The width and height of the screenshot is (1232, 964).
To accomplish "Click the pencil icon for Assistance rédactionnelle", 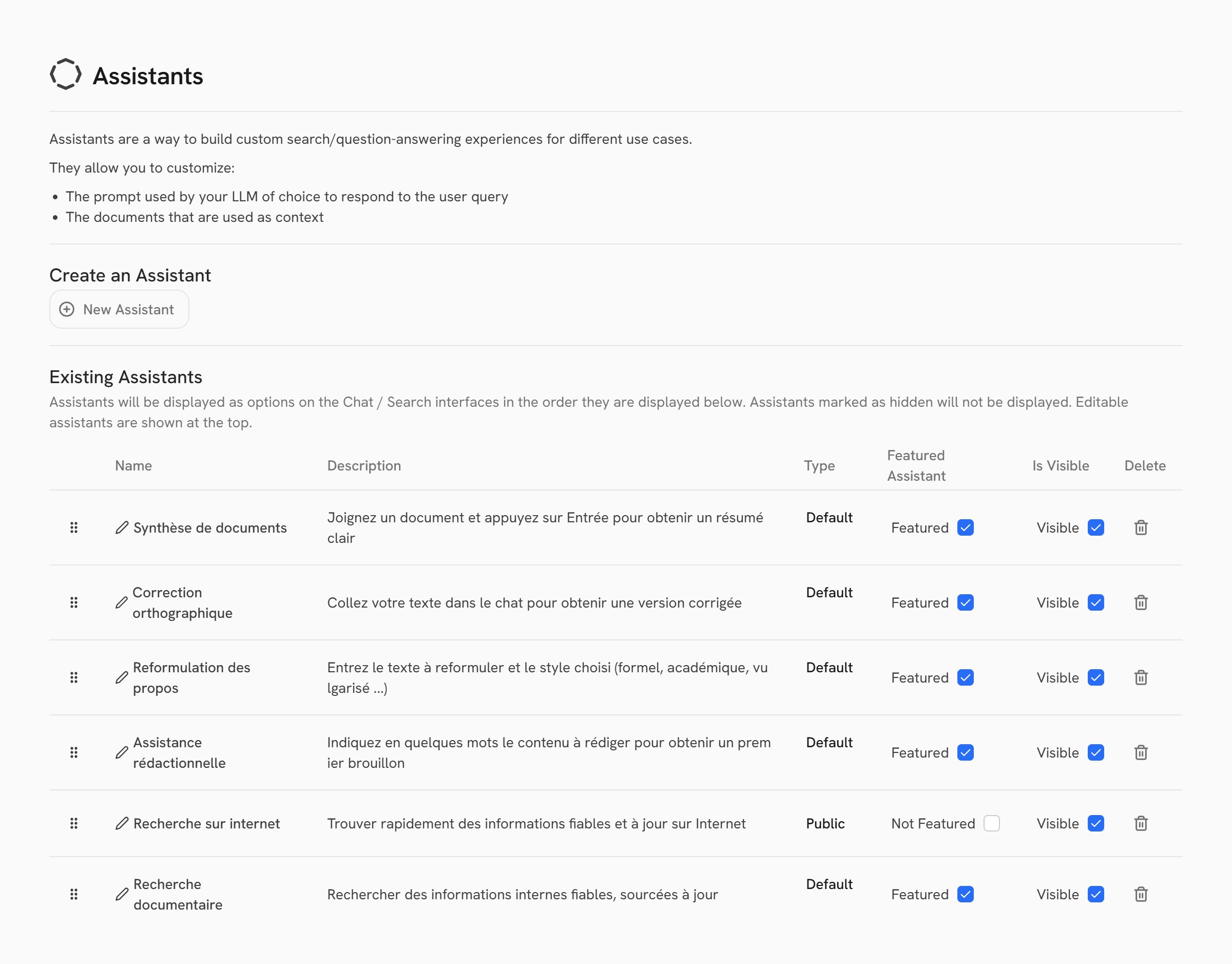I will [x=121, y=753].
